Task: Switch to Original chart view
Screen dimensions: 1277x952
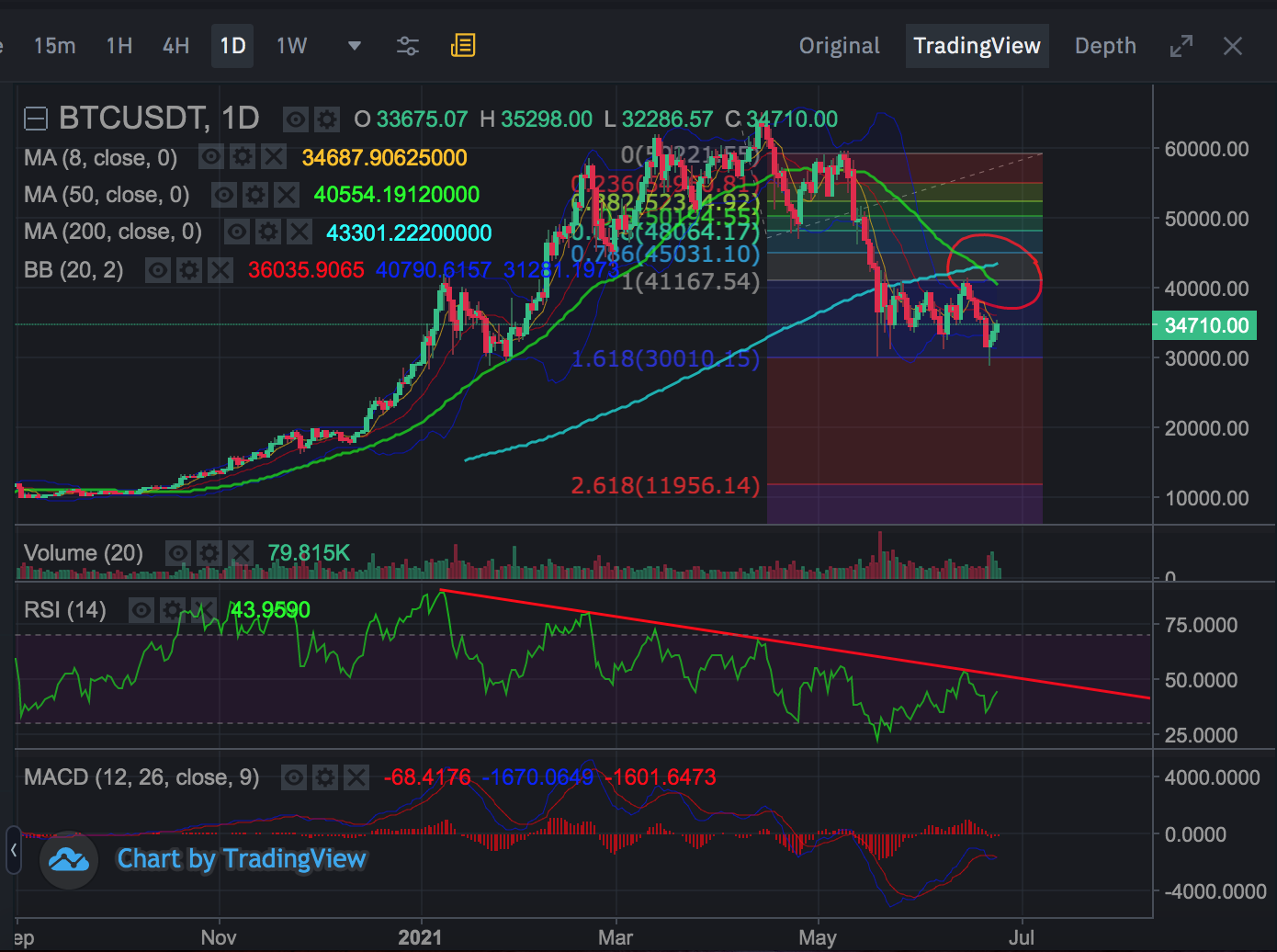Action: coord(839,46)
